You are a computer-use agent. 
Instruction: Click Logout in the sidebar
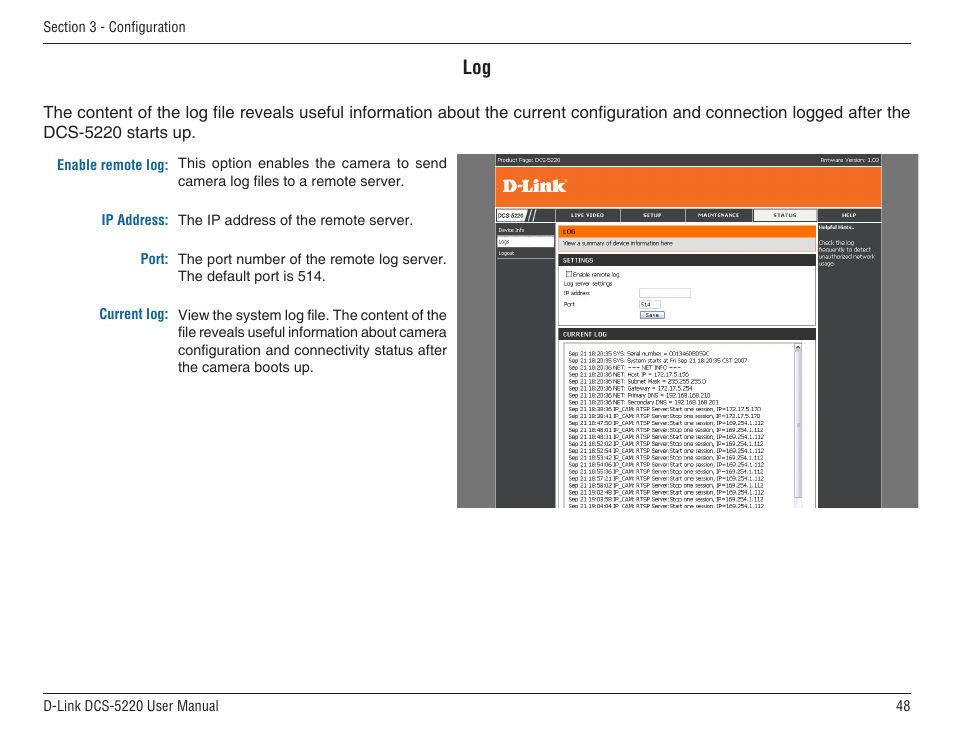[524, 253]
